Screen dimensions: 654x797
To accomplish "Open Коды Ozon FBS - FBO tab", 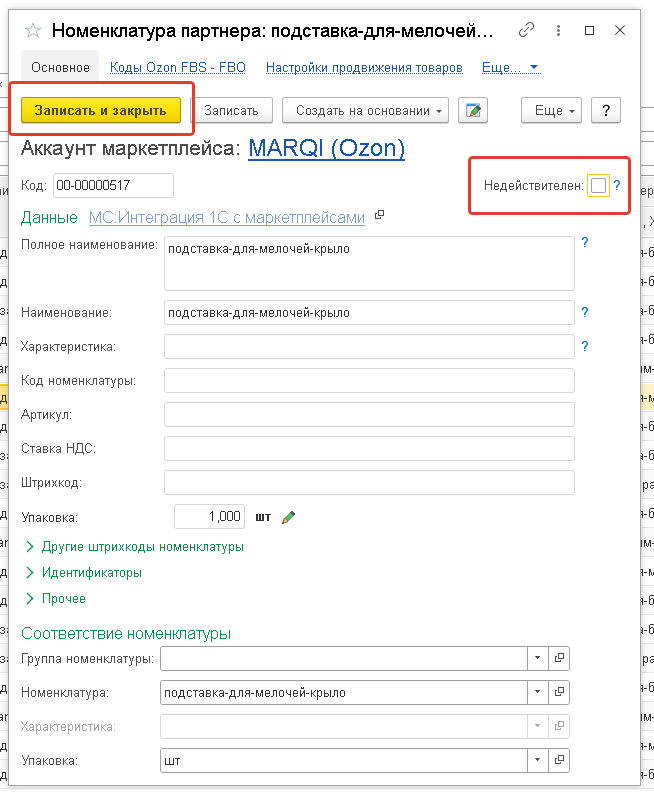I will (x=177, y=68).
